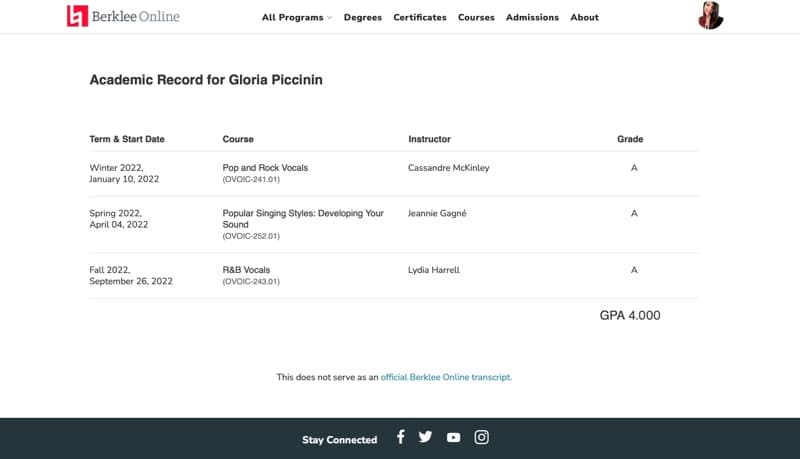Screen dimensions: 800x459
Task: Select the Pop and Rock Vocals course
Action: pyautogui.click(x=265, y=168)
